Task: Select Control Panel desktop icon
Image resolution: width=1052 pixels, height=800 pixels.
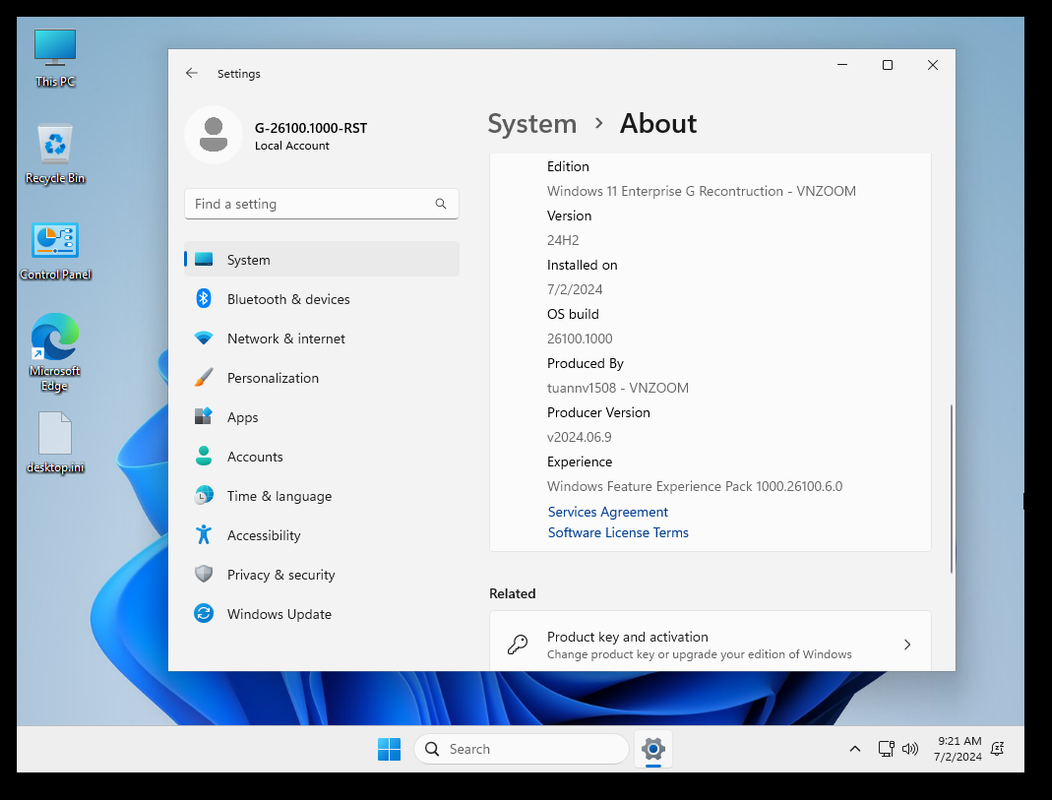Action: point(55,251)
